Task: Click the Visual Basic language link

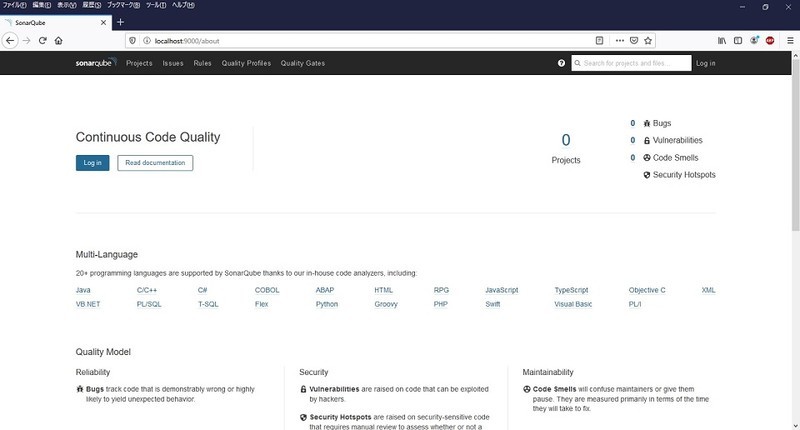Action: [x=573, y=304]
